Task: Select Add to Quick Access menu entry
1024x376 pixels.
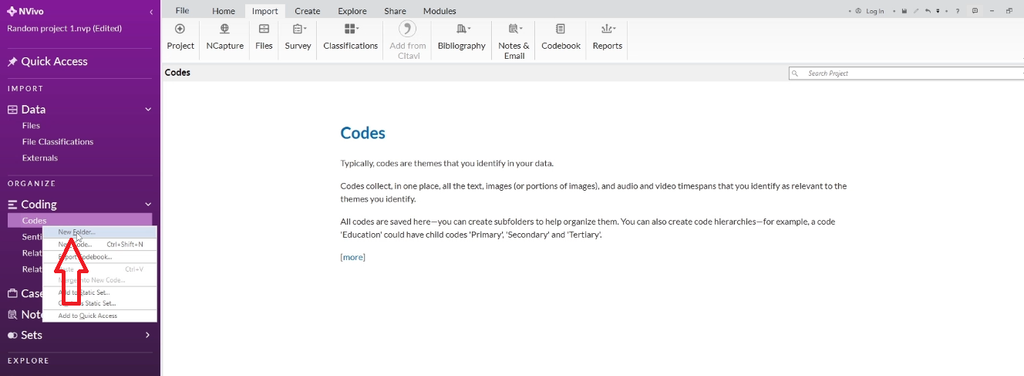Action: 99,316
